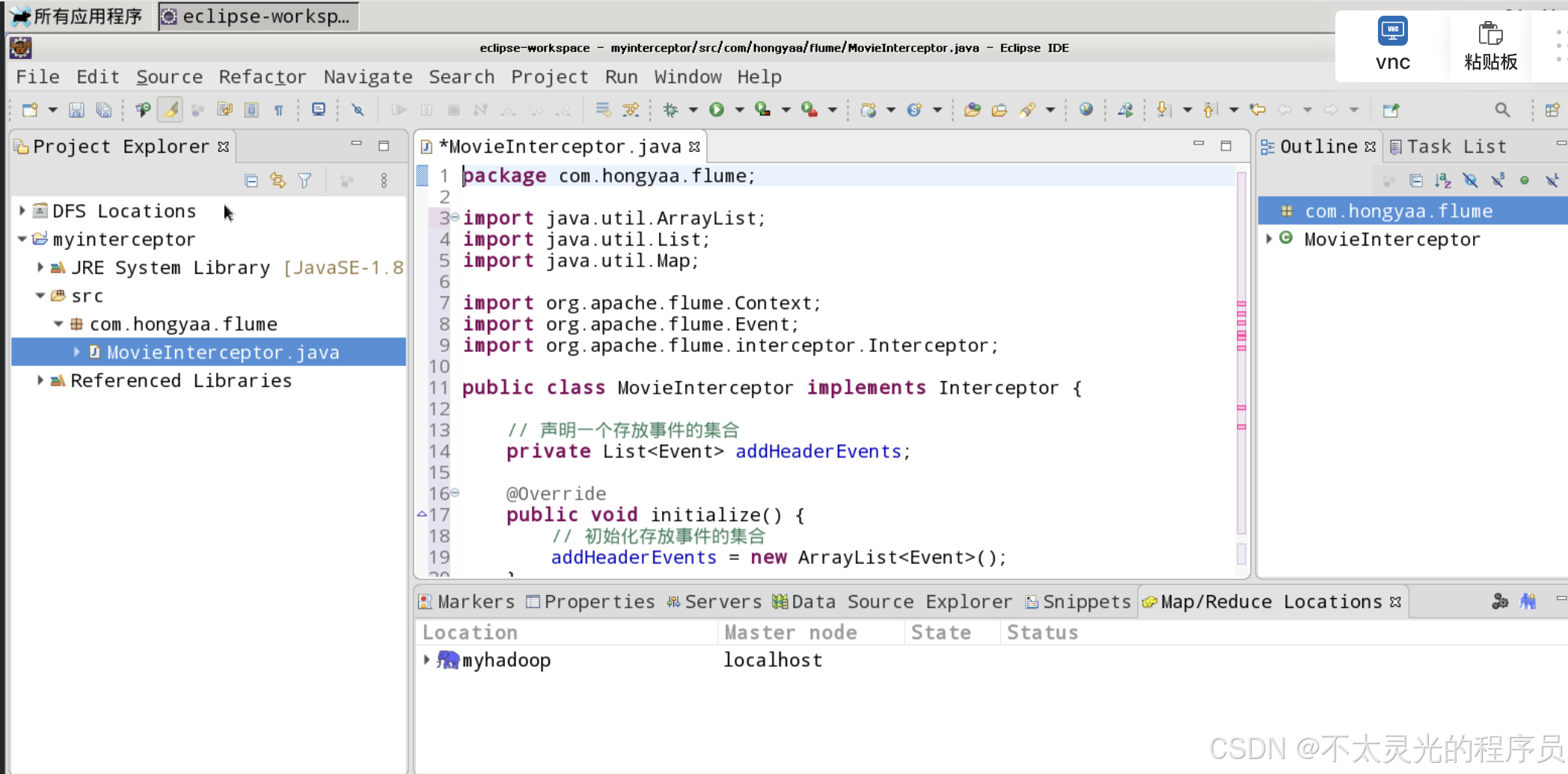Toggle Show Whitespace Characters pilcrow button

click(x=278, y=110)
